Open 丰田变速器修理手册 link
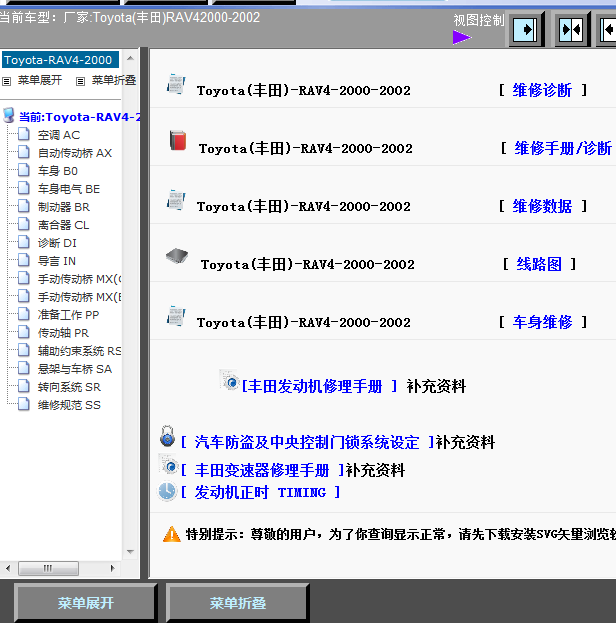 (x=262, y=470)
